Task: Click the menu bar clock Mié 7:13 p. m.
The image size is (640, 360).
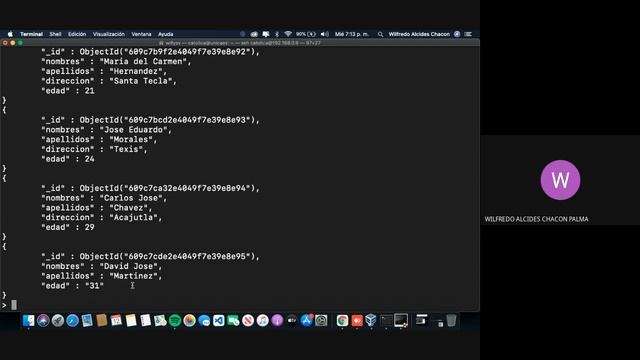Action: point(351,34)
